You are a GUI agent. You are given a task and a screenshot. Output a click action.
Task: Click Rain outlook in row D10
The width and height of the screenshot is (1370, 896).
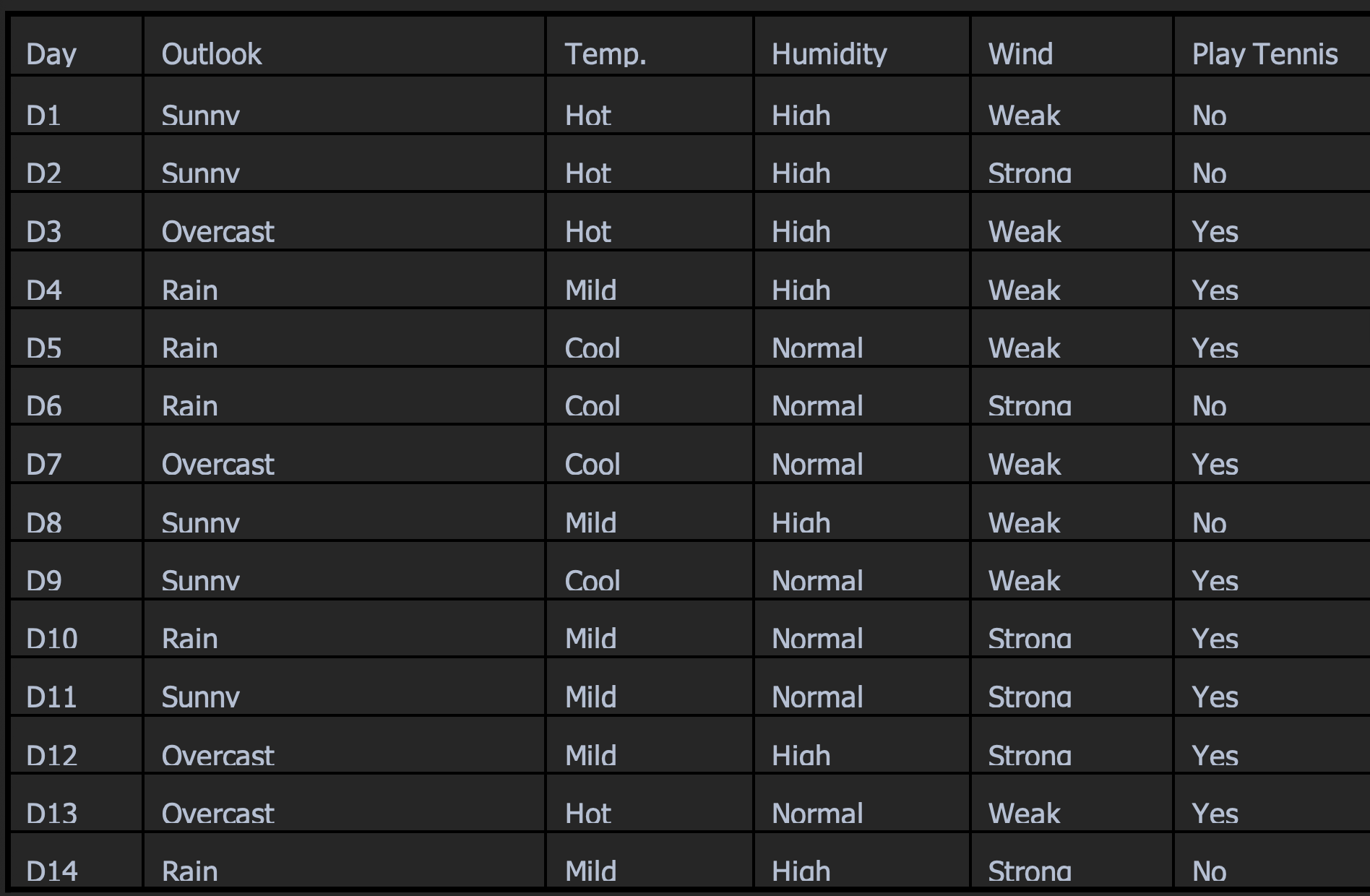pos(189,639)
